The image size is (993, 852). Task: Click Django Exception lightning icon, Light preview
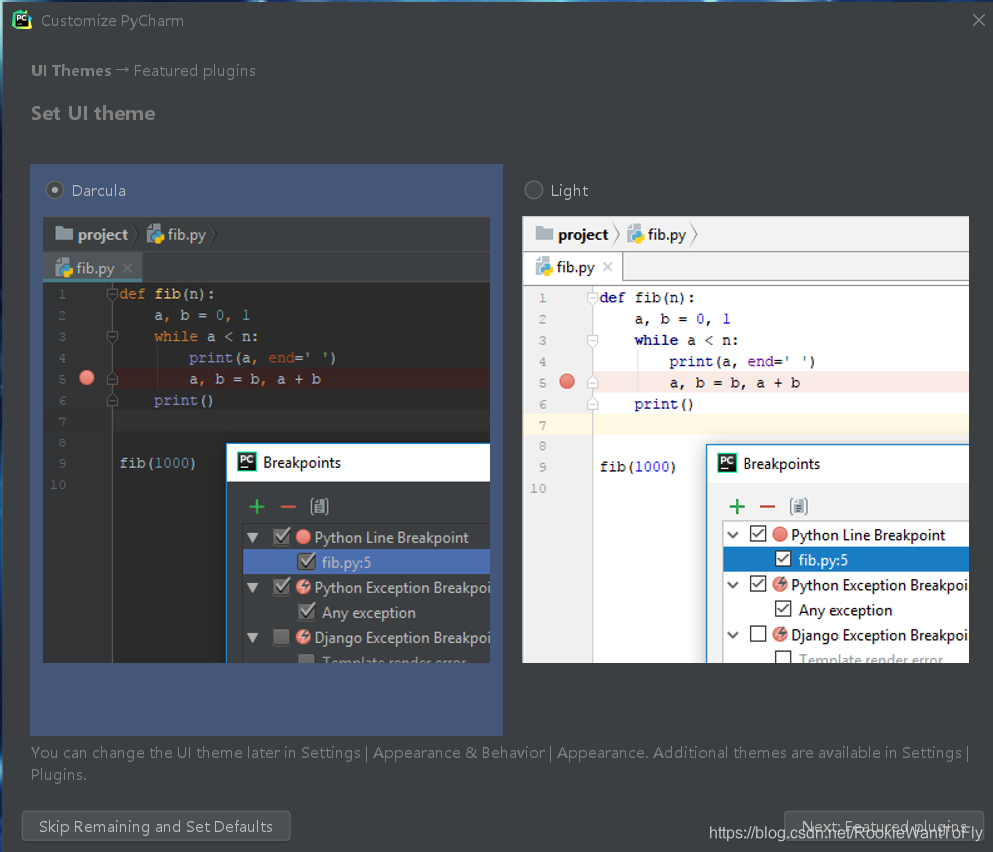(x=780, y=634)
